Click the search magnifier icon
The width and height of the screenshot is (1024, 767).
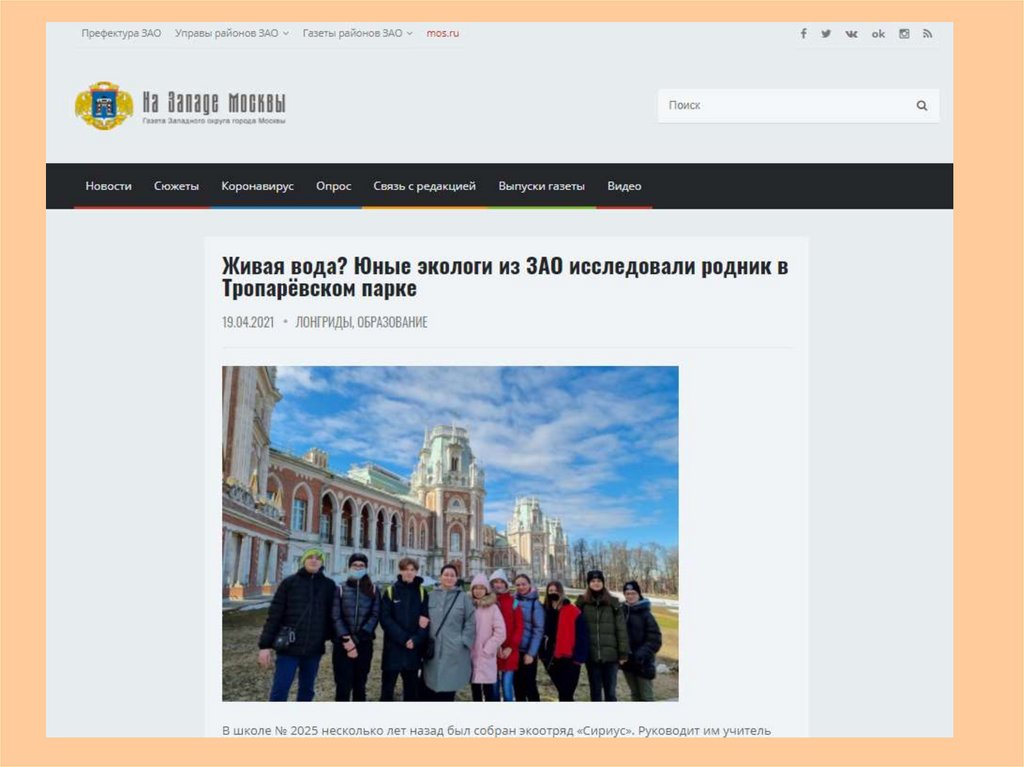pos(921,105)
